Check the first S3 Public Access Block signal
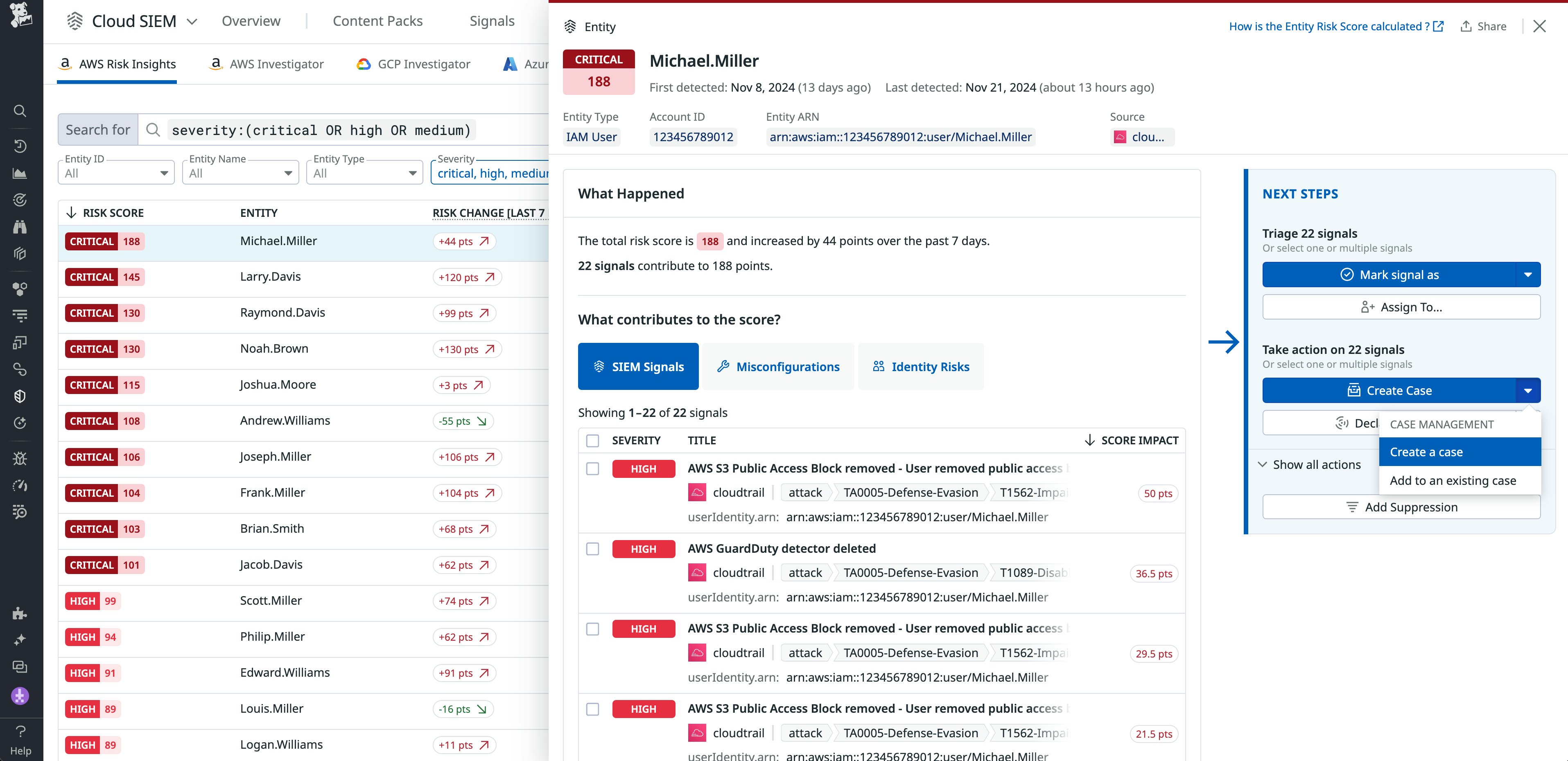The image size is (1568, 761). tap(592, 468)
